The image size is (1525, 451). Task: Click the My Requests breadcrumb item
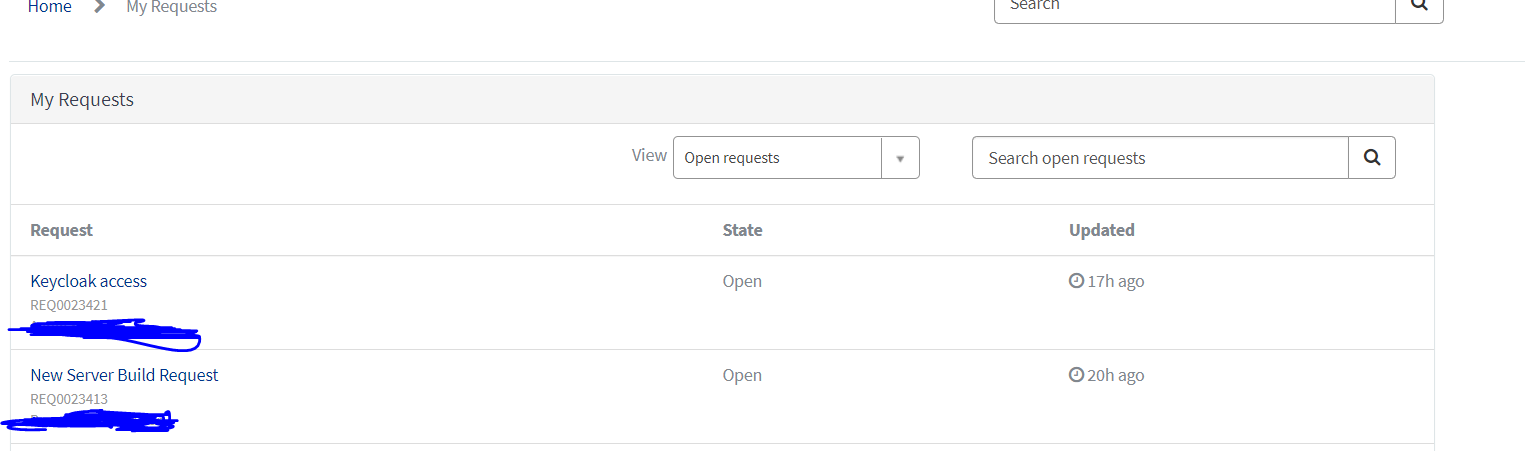[171, 7]
